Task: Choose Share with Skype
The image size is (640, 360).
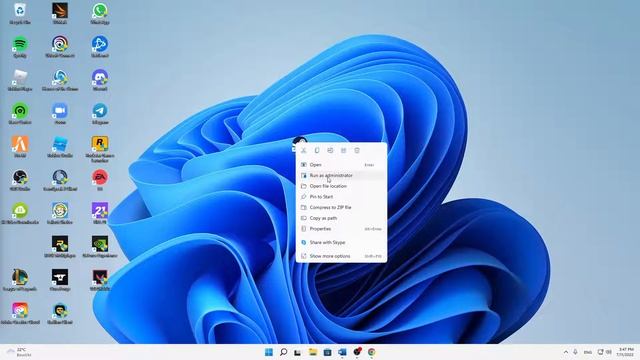Action: [341, 242]
